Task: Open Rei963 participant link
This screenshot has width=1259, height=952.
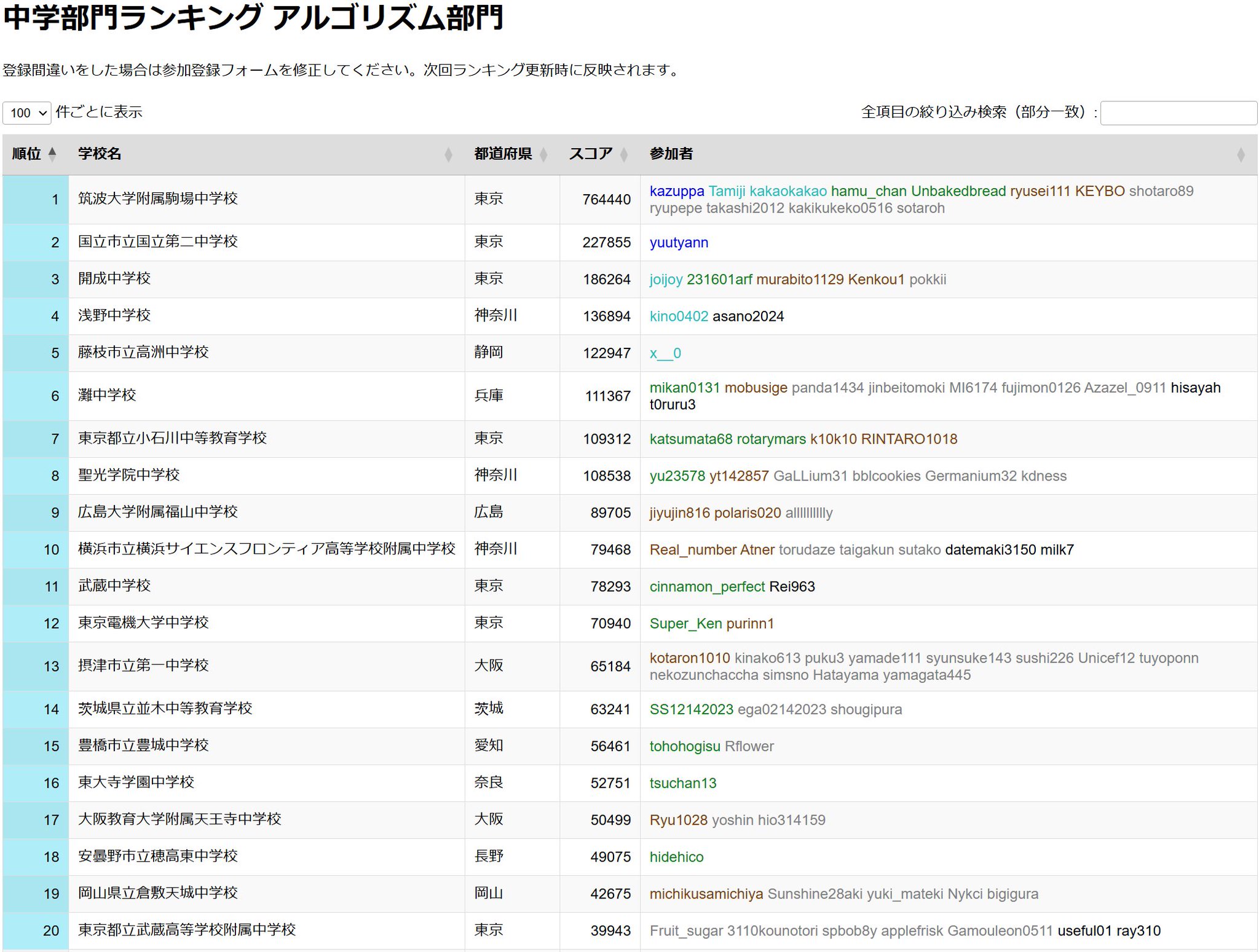Action: [792, 587]
